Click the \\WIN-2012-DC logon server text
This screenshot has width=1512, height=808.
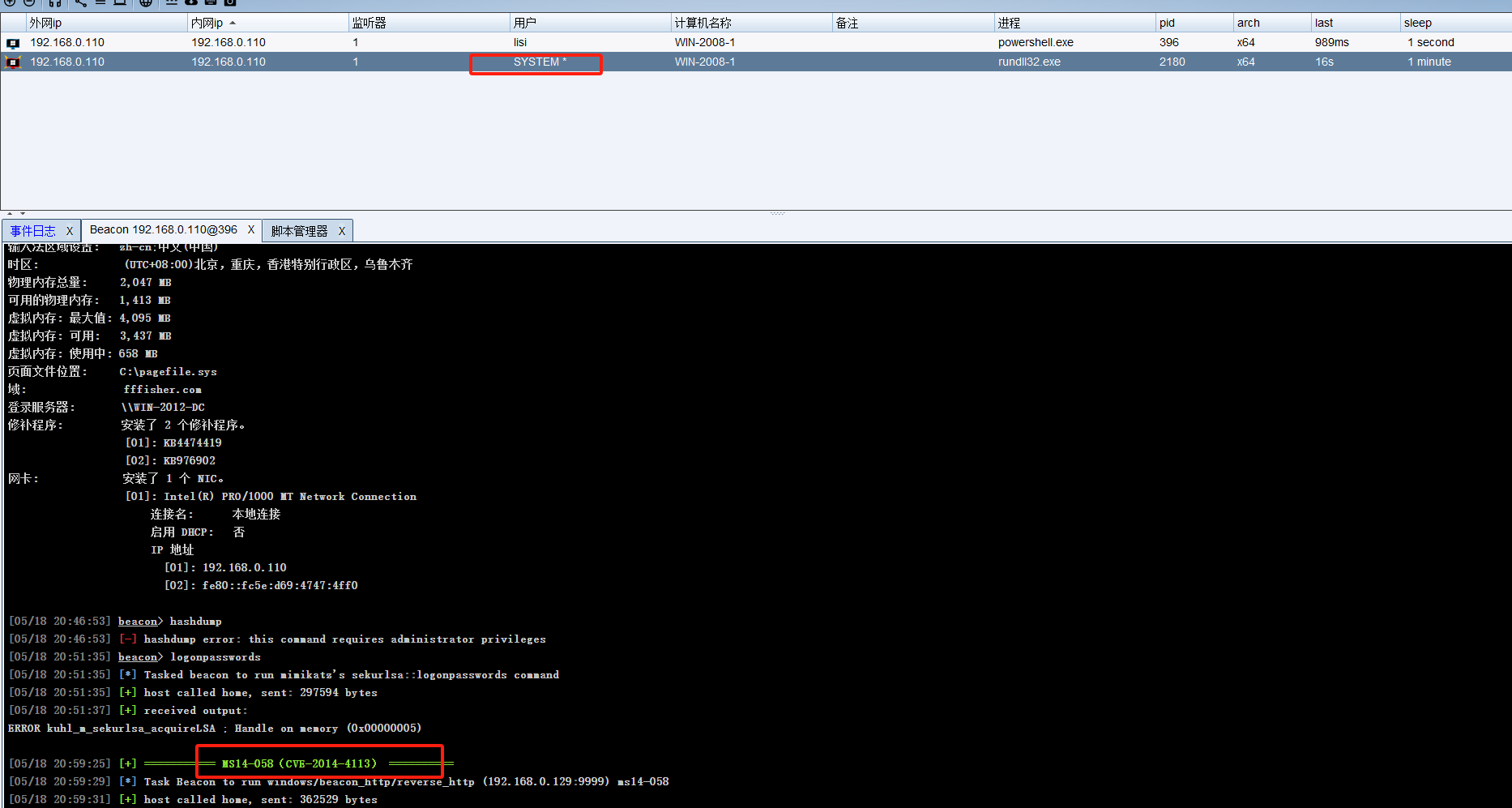pyautogui.click(x=163, y=408)
